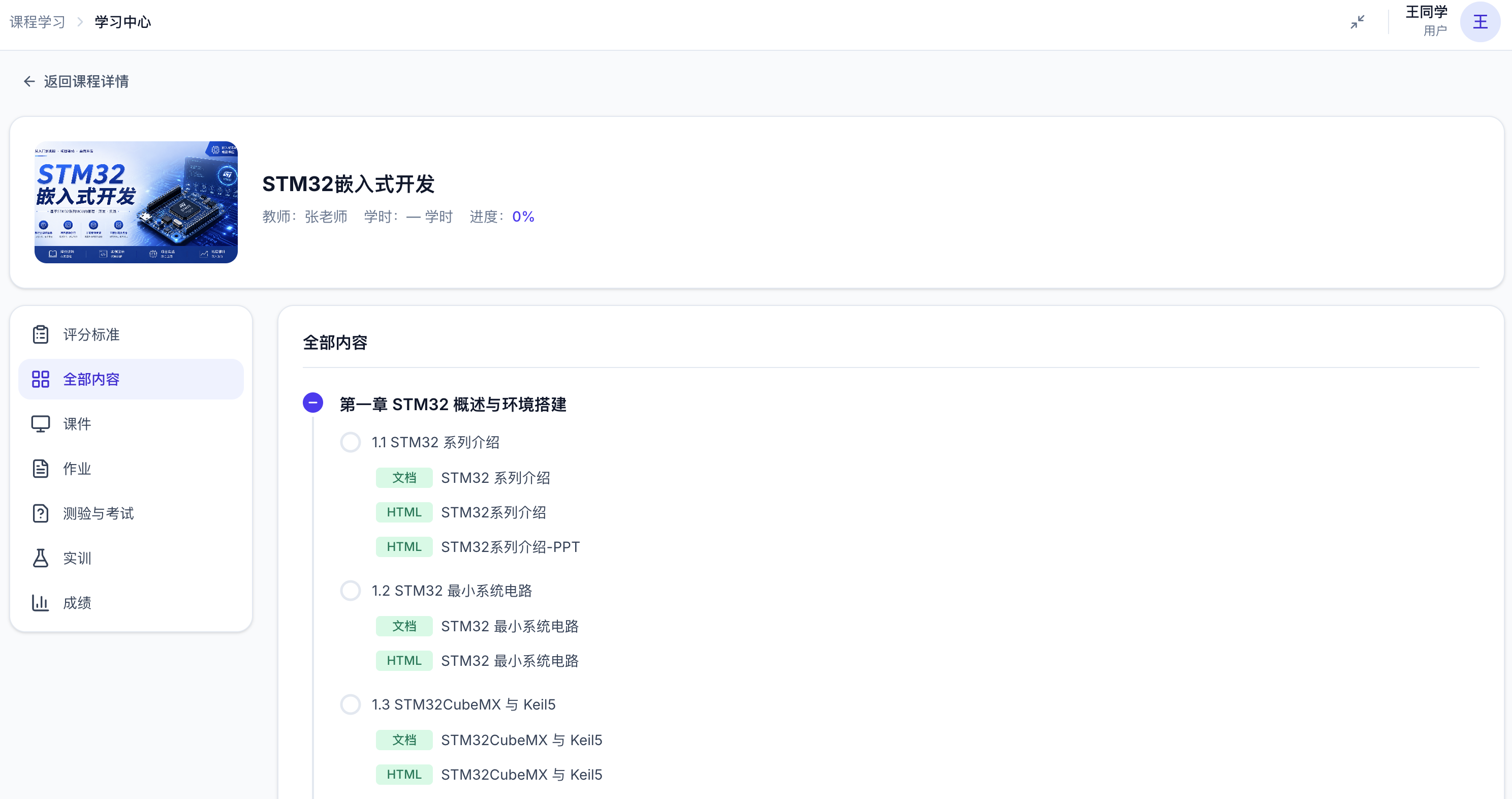Image resolution: width=1512 pixels, height=799 pixels.
Task: Click 课程学习 breadcrumb
Action: point(38,22)
